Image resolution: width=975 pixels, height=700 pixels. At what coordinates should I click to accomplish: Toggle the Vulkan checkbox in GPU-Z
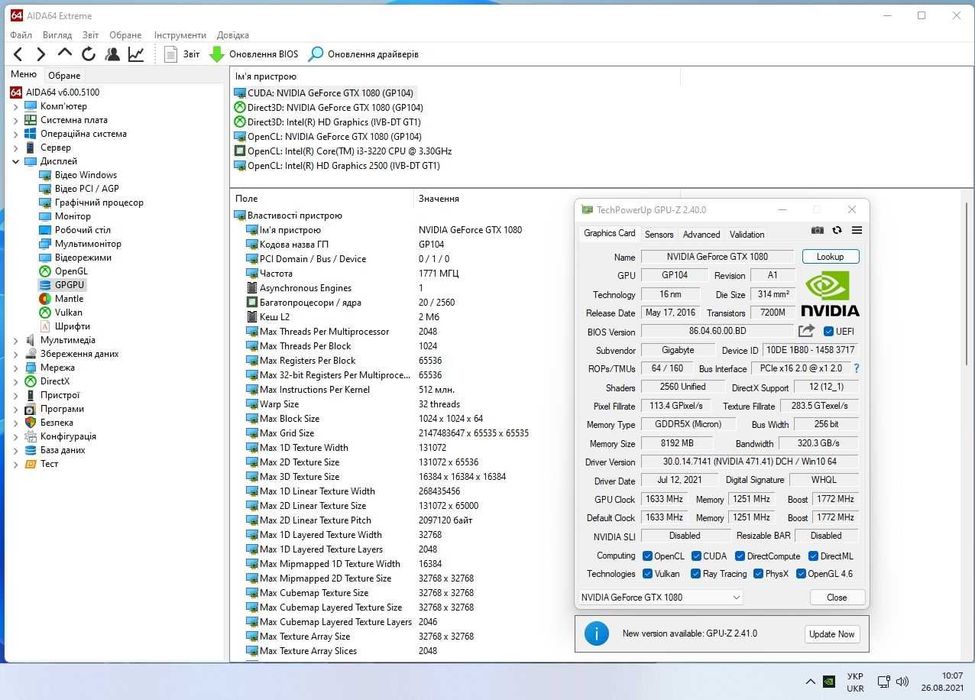647,574
